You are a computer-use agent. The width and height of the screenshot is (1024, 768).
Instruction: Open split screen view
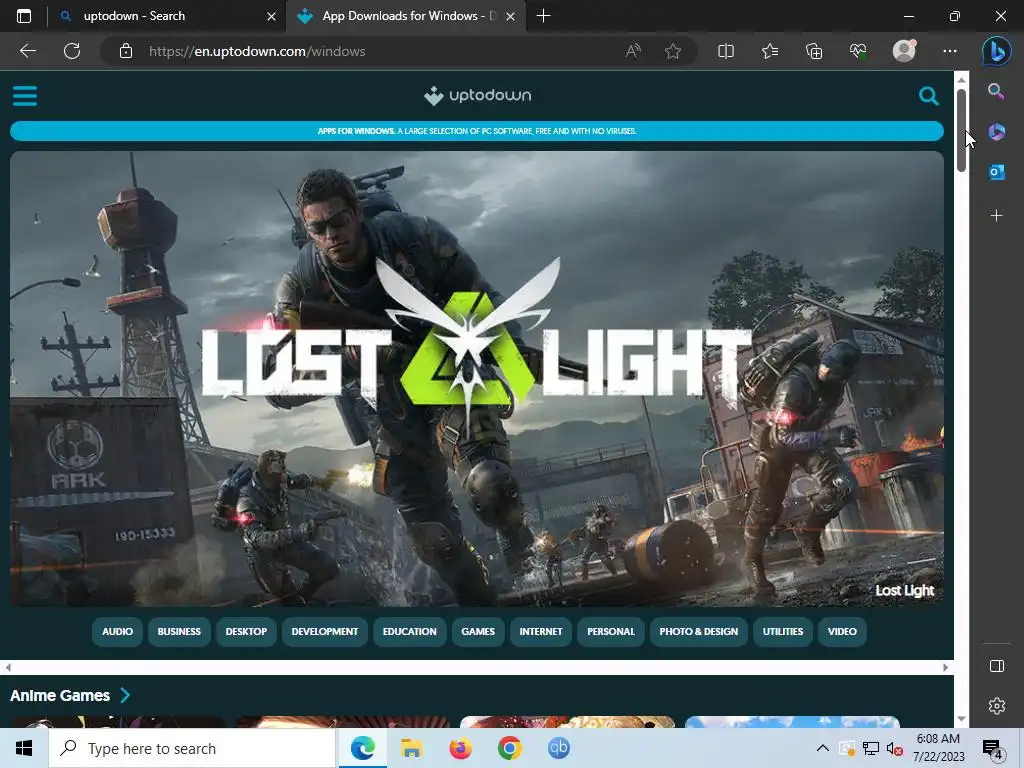click(x=726, y=51)
